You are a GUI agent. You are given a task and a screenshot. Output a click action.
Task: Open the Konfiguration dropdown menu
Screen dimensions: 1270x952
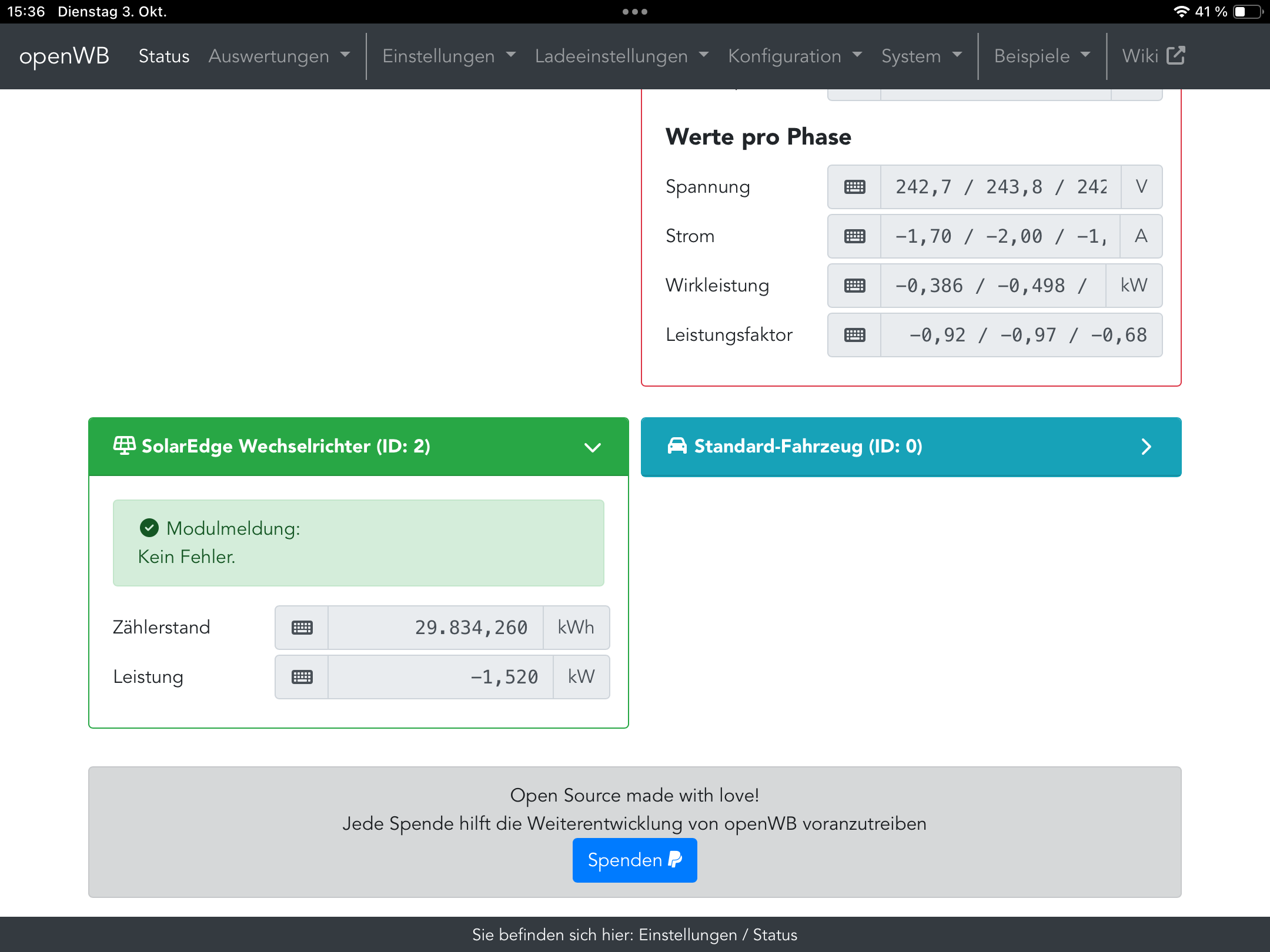click(x=794, y=56)
